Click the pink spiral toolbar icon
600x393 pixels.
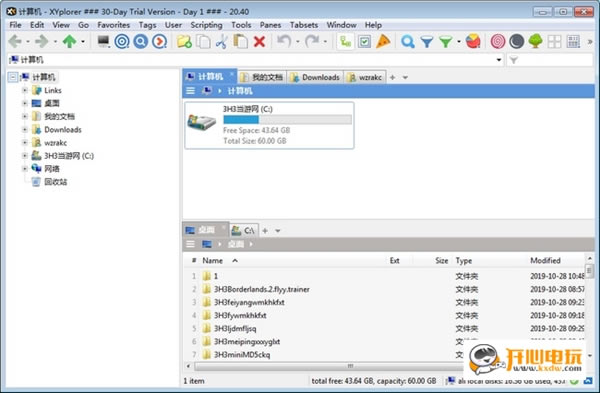click(498, 41)
